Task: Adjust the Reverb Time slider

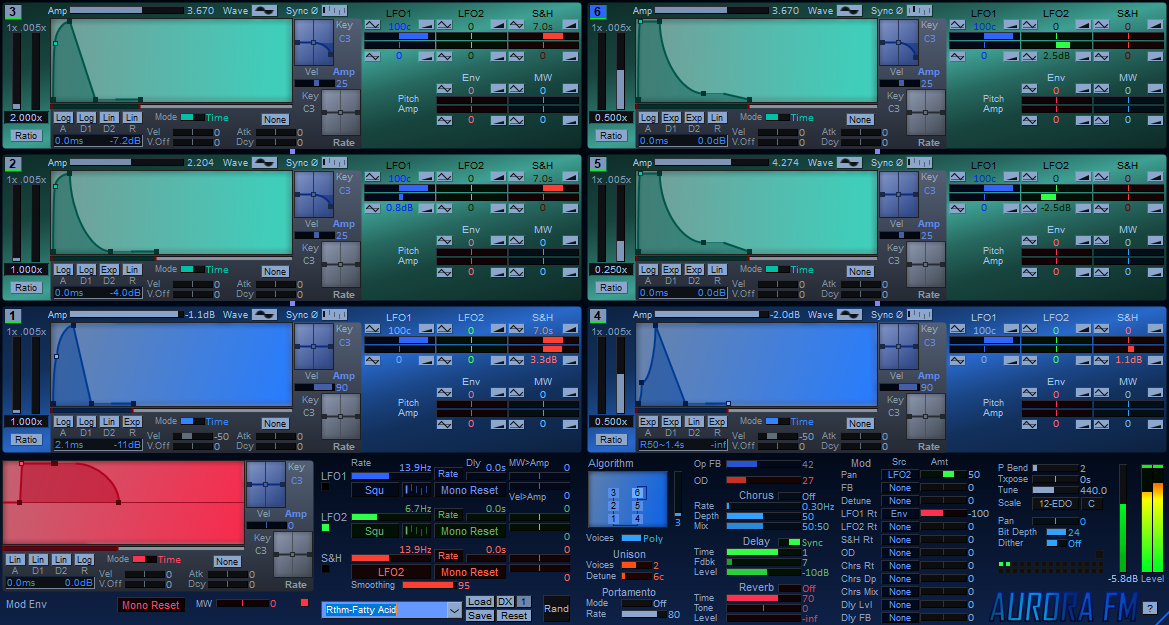Action: 763,598
